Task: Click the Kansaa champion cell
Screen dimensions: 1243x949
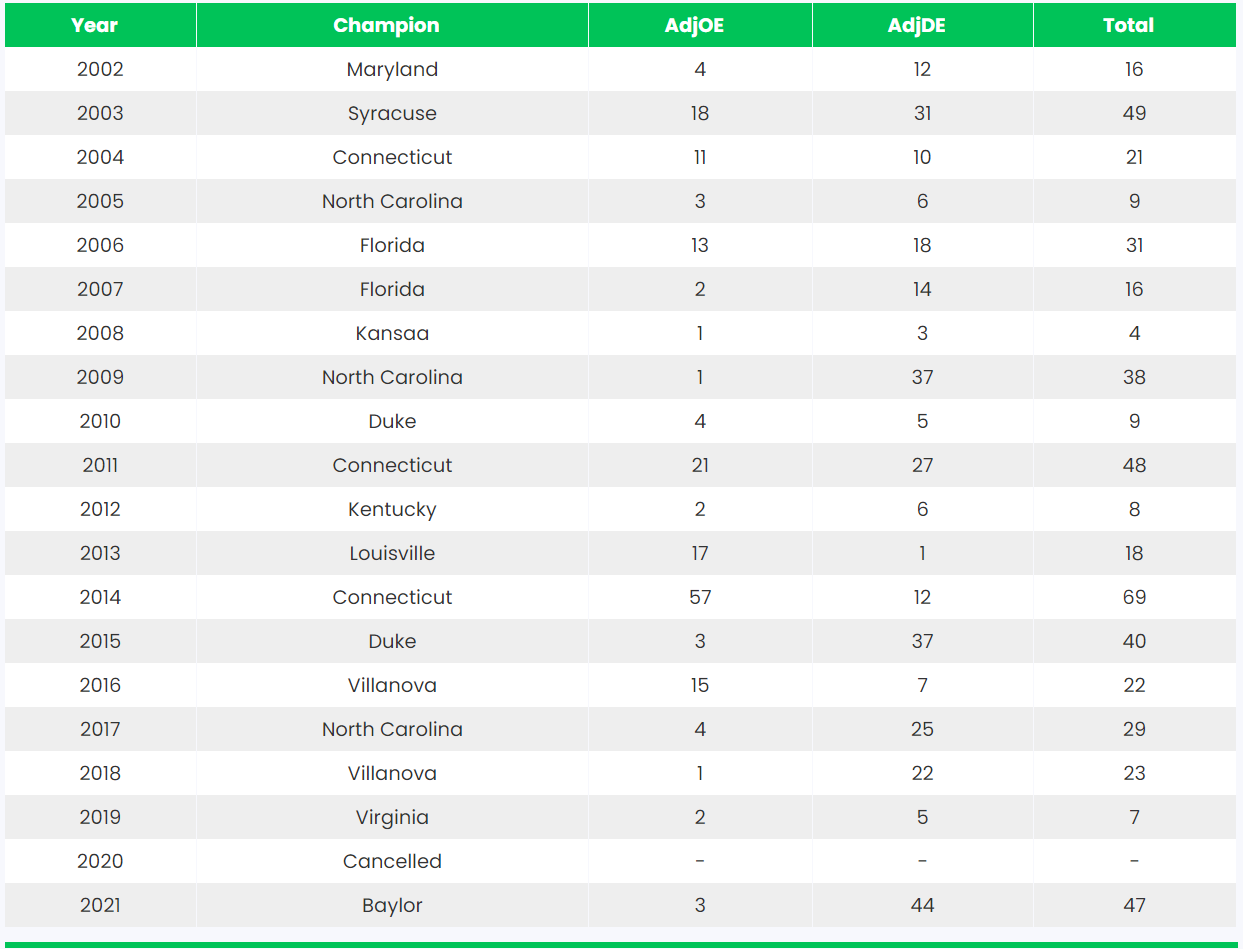Action: pos(392,333)
